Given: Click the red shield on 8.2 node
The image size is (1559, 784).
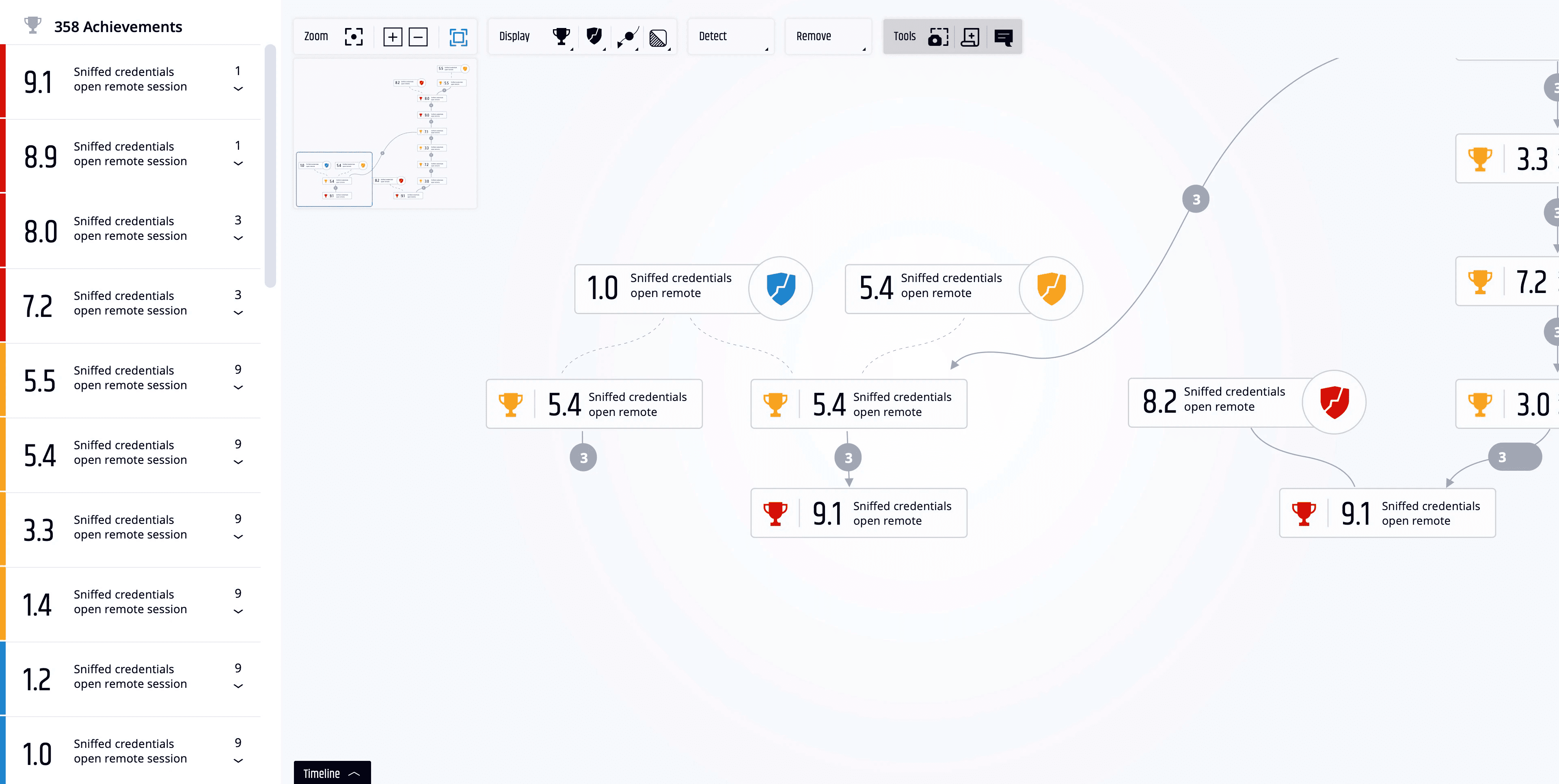Looking at the screenshot, I should [1334, 402].
